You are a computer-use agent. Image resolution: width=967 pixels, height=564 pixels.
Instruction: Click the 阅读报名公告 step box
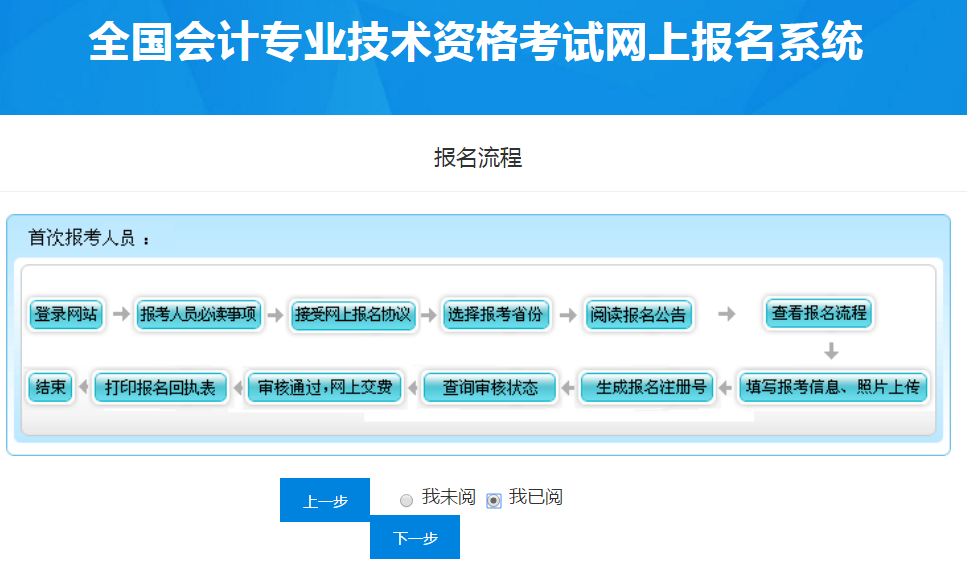click(638, 314)
